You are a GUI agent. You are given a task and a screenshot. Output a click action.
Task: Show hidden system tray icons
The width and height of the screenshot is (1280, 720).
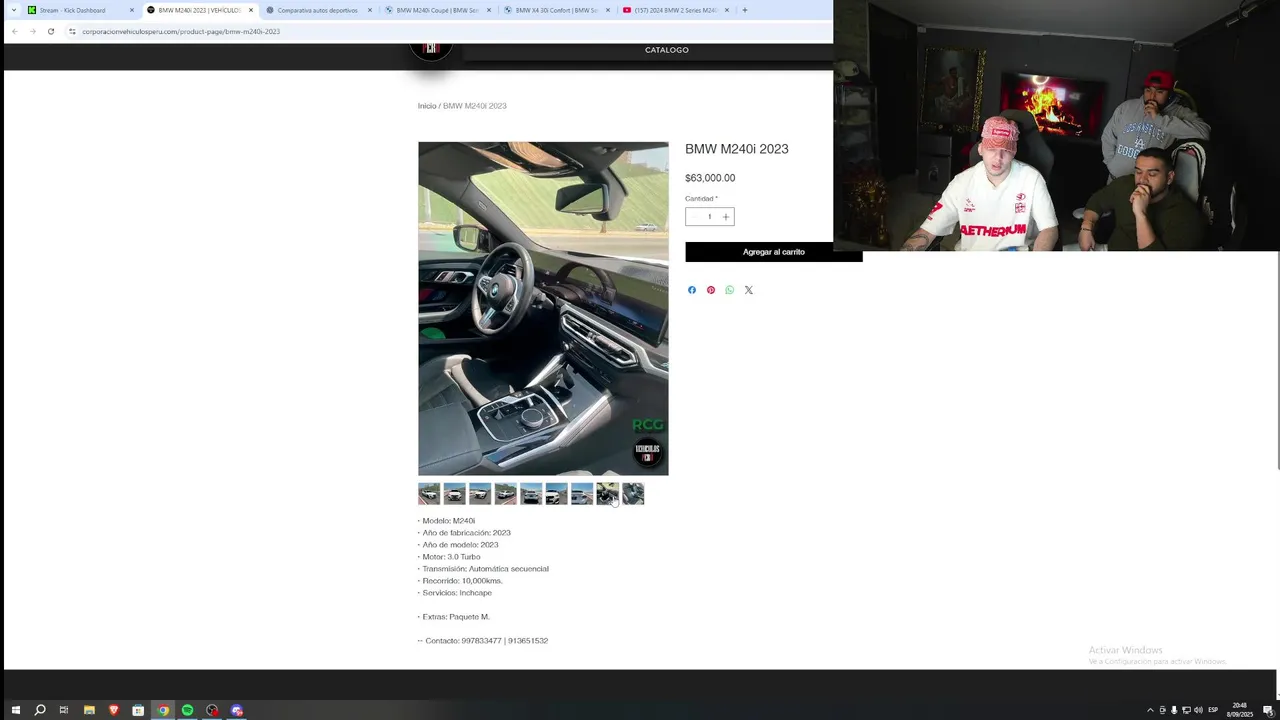coord(1150,710)
